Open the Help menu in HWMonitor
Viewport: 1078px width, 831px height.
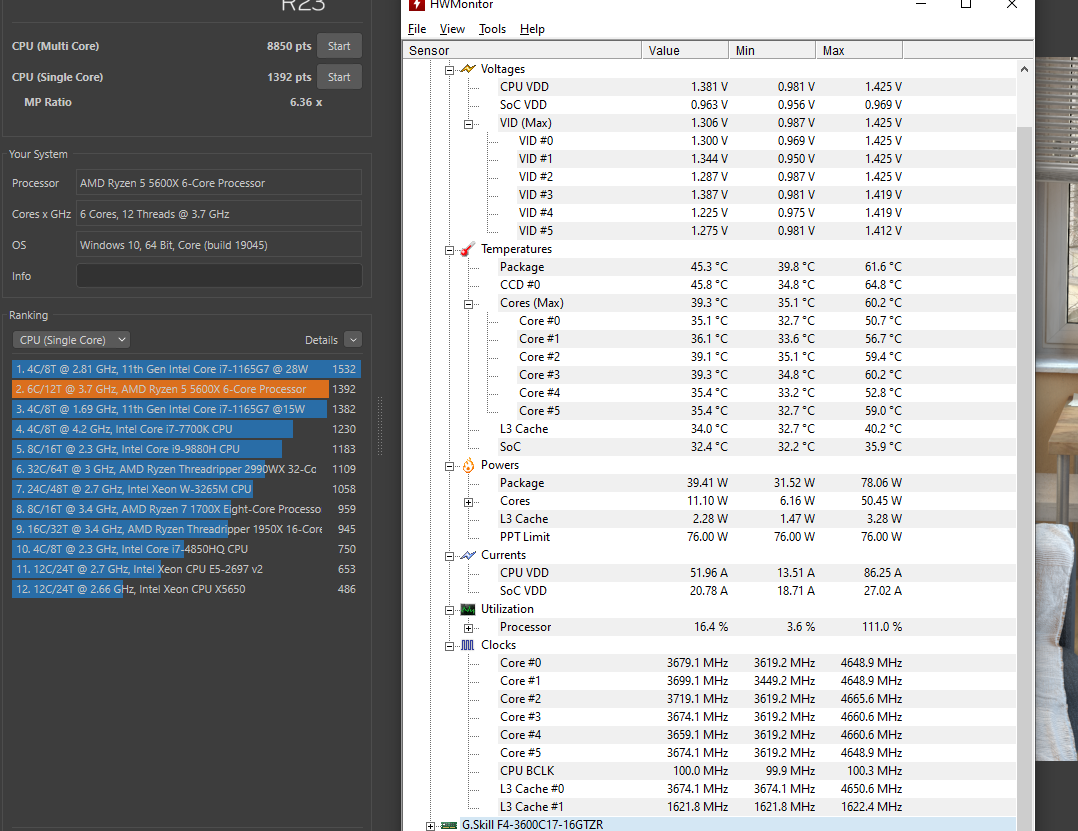532,29
